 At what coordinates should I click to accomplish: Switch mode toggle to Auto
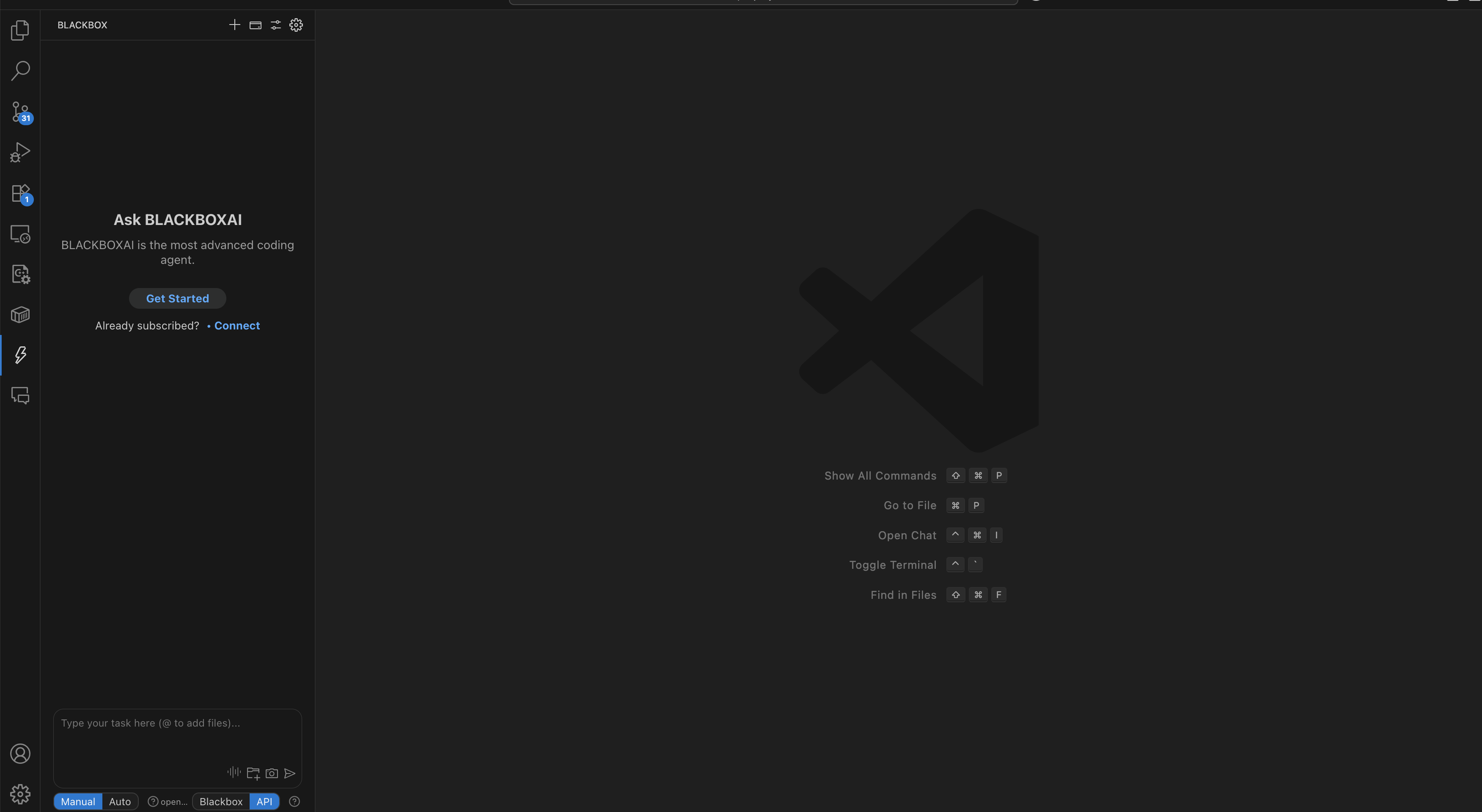(x=120, y=802)
